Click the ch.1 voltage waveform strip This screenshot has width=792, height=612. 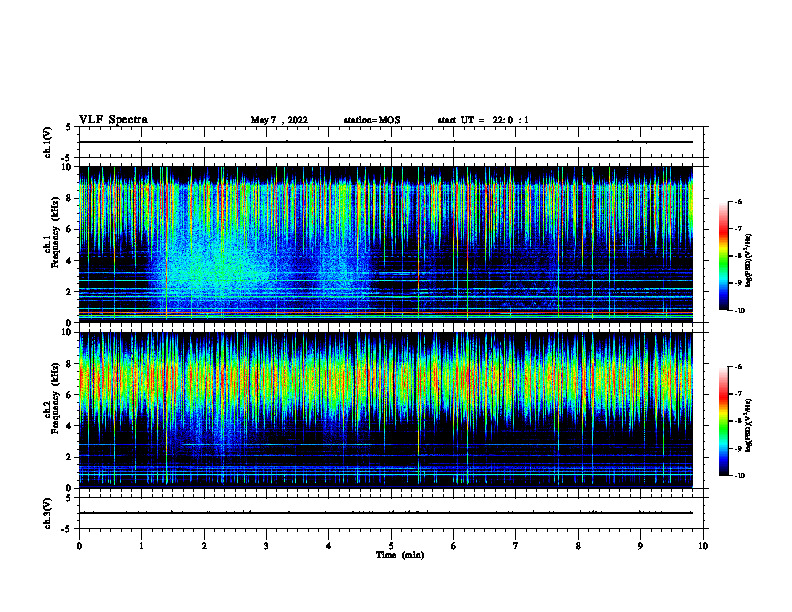(391, 142)
